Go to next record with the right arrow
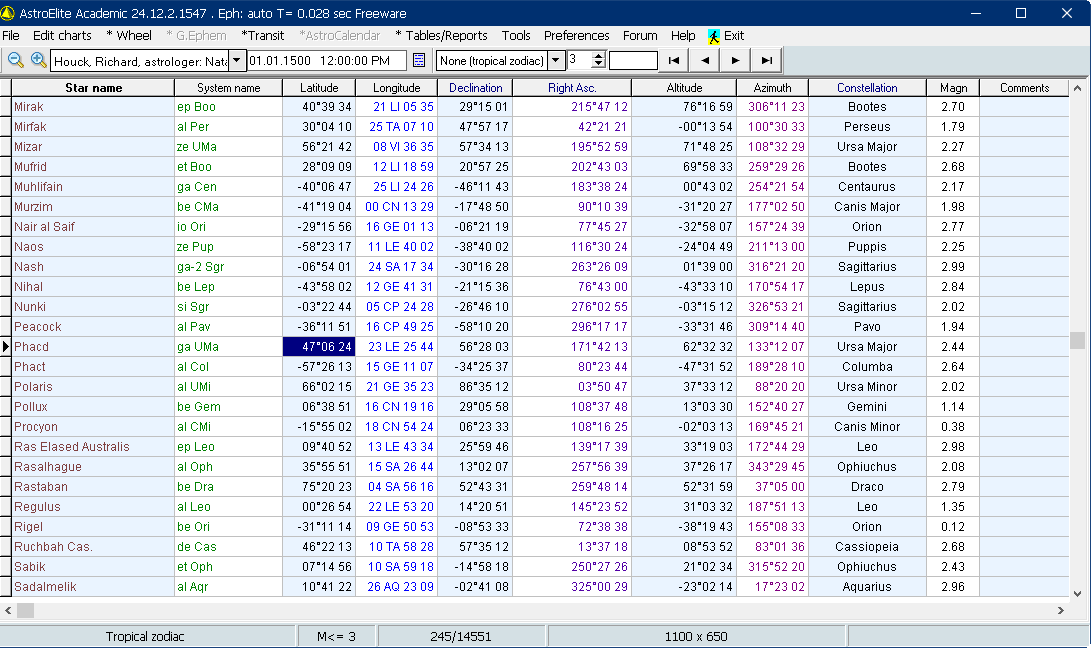This screenshot has height=648, width=1091. point(735,61)
